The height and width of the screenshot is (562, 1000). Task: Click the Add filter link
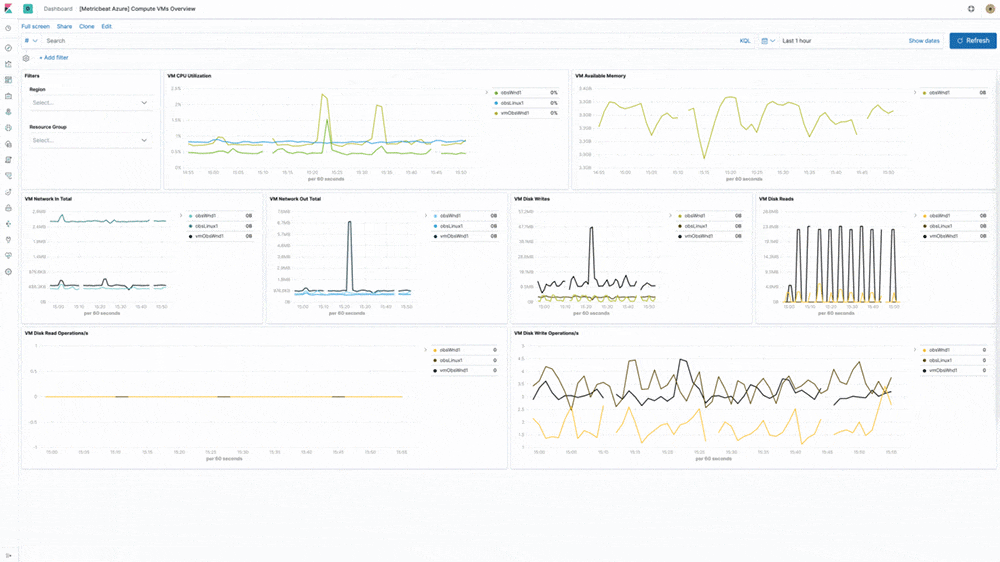(54, 58)
